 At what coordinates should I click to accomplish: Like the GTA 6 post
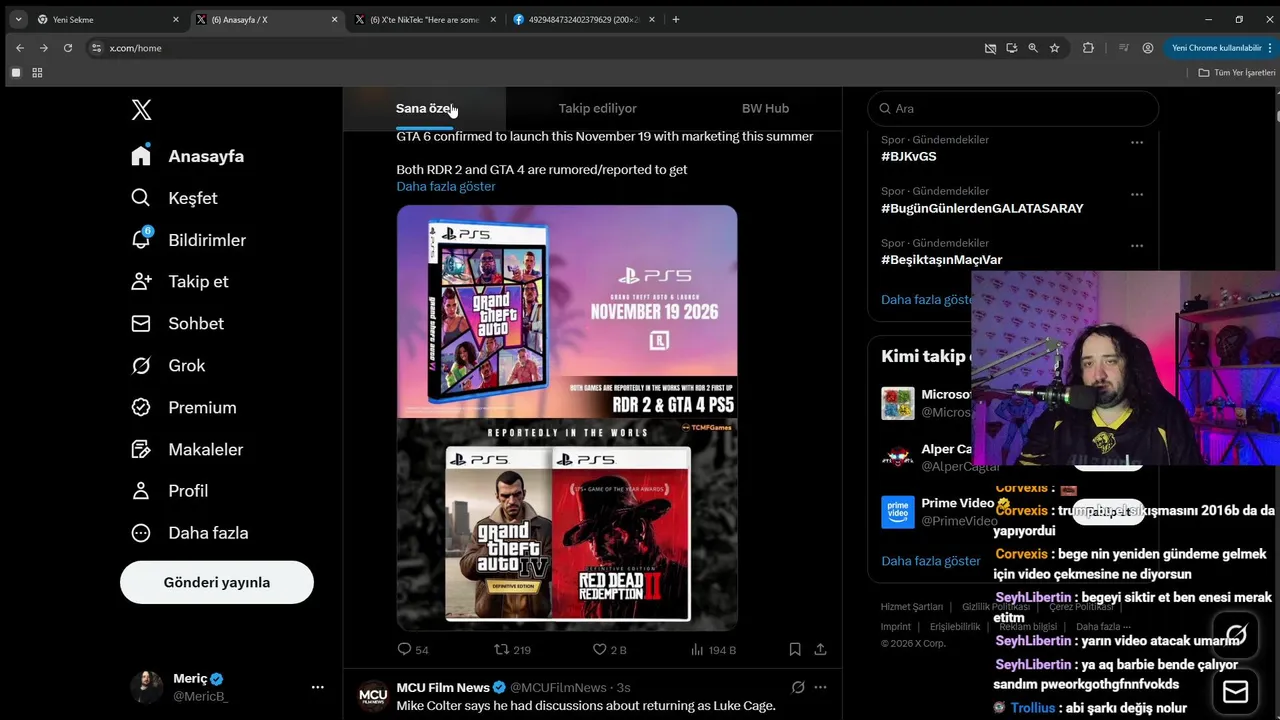click(609, 649)
